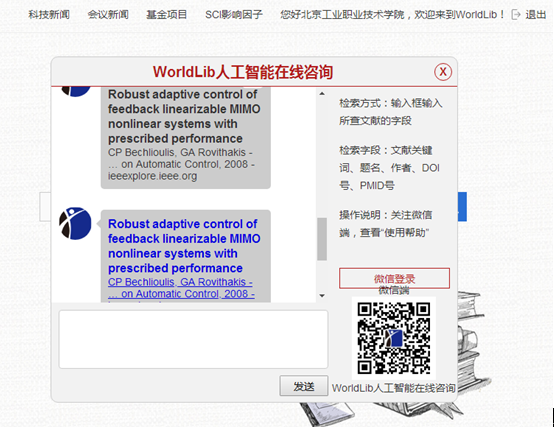
Task: Click the logout arrow icon beside 退出
Action: pyautogui.click(x=516, y=14)
